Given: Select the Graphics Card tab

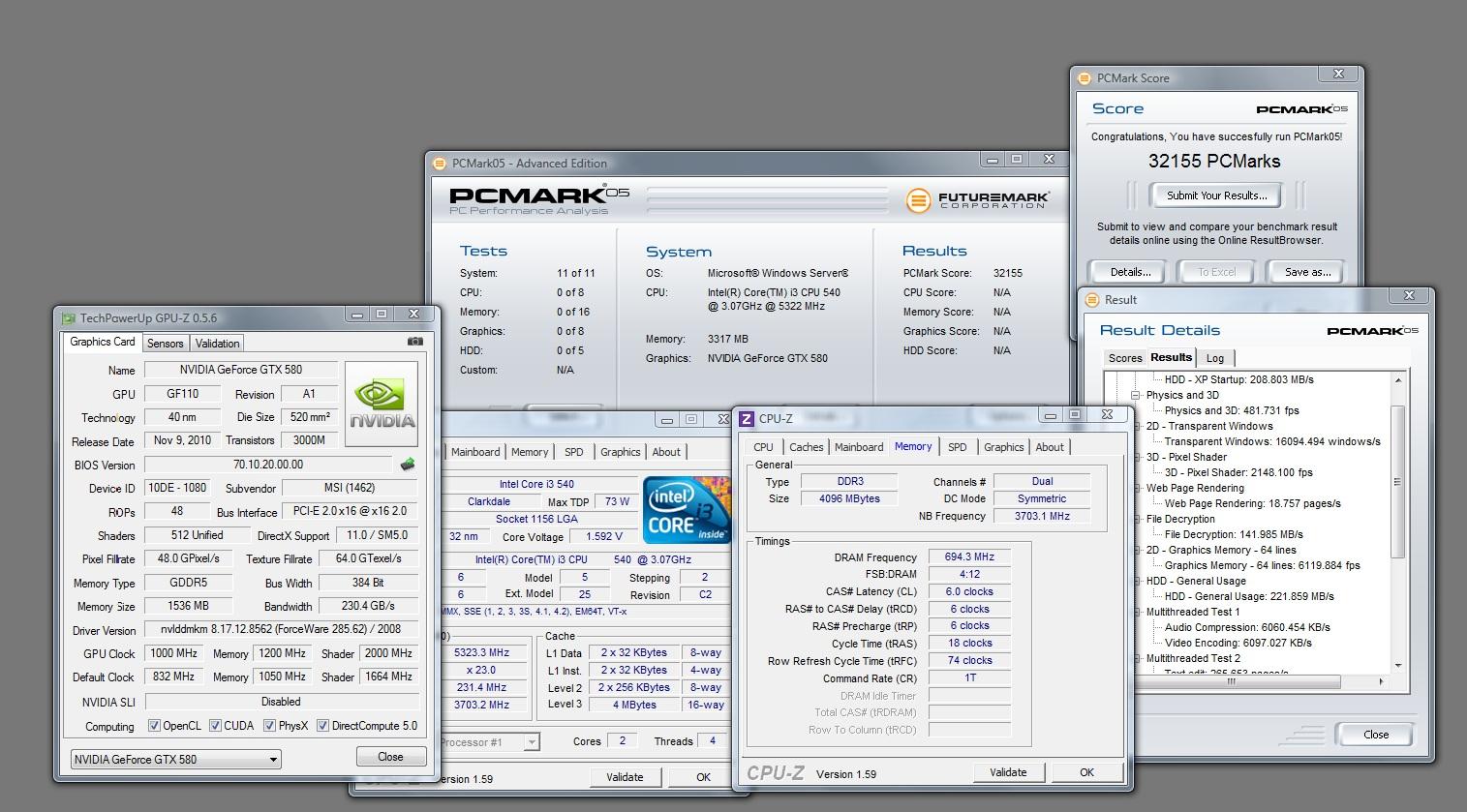Looking at the screenshot, I should pyautogui.click(x=103, y=342).
